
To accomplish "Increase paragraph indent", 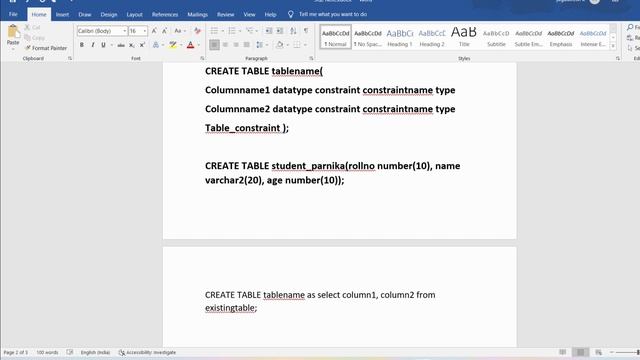I will coord(280,31).
